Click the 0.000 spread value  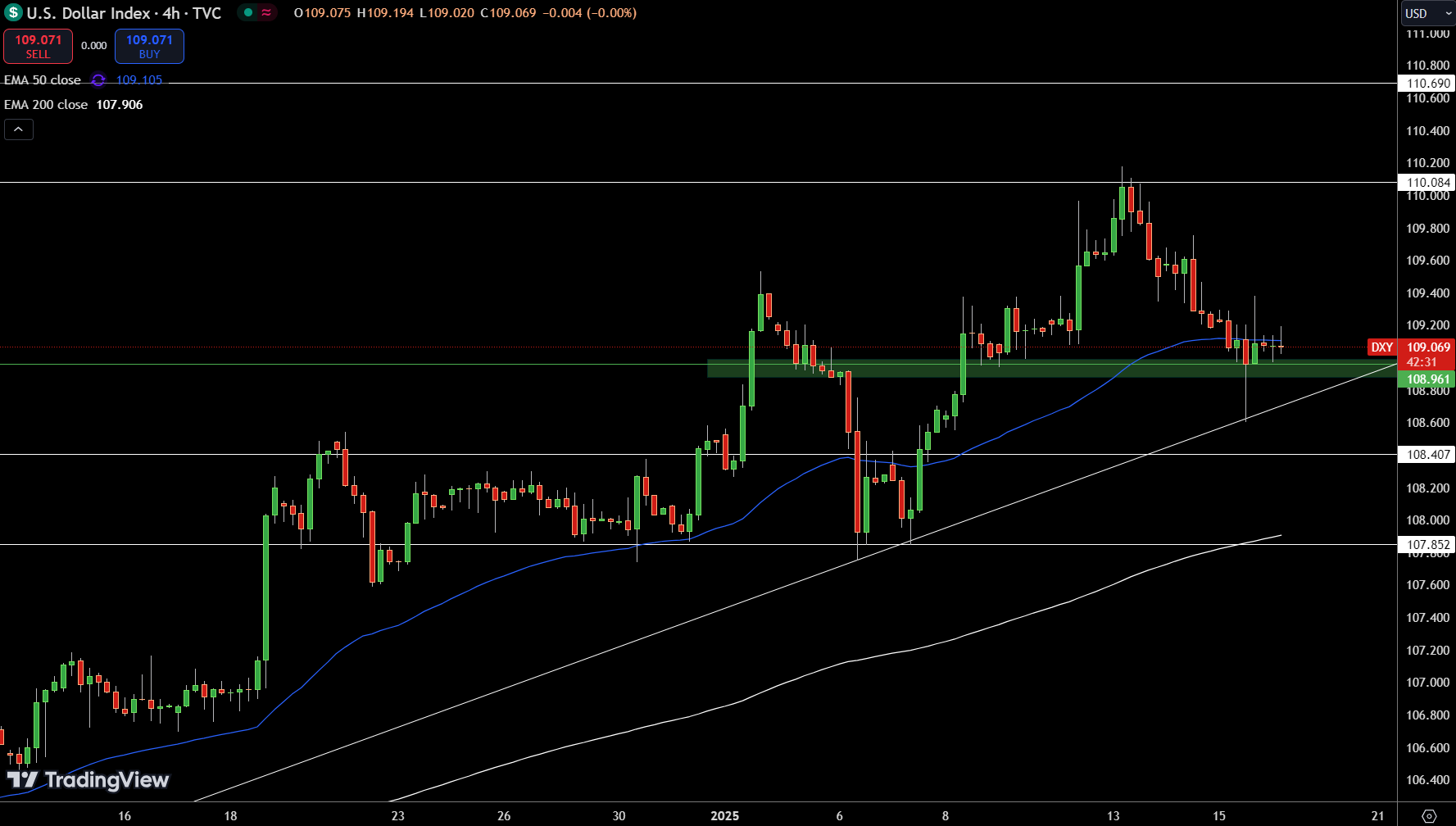click(93, 46)
